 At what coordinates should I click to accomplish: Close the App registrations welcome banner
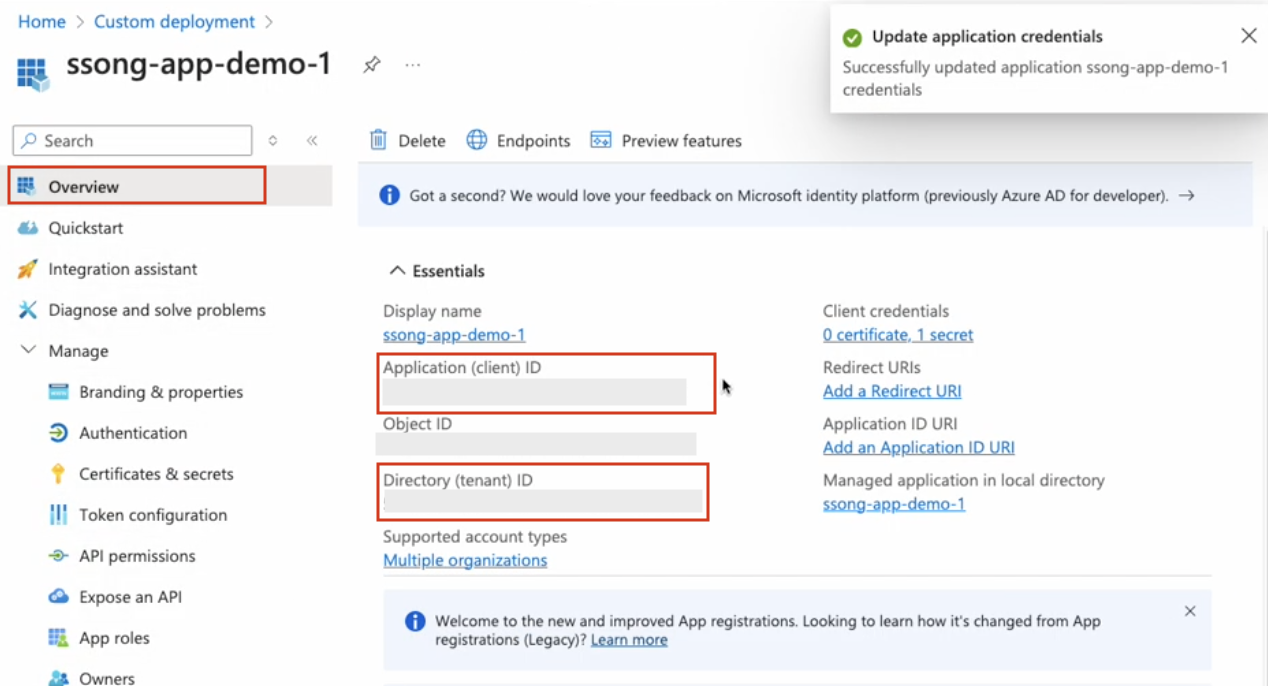point(1189,611)
